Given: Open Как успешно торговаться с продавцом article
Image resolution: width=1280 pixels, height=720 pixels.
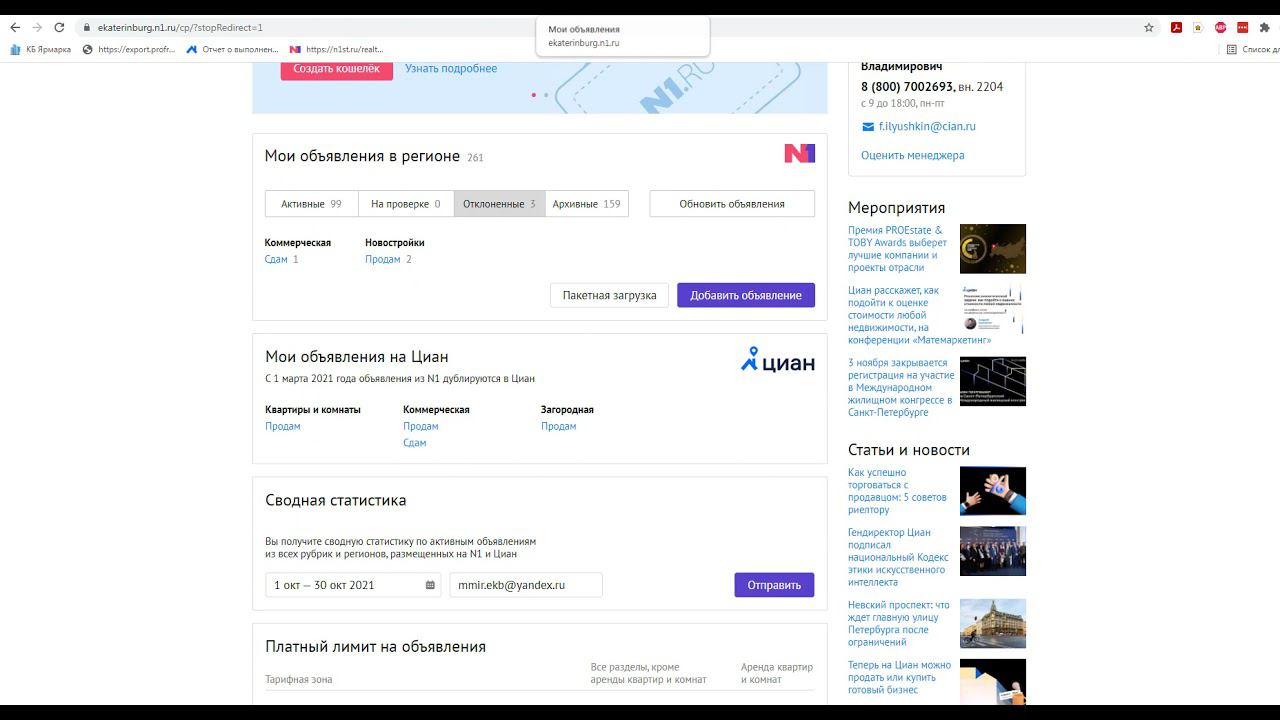Looking at the screenshot, I should tap(898, 491).
